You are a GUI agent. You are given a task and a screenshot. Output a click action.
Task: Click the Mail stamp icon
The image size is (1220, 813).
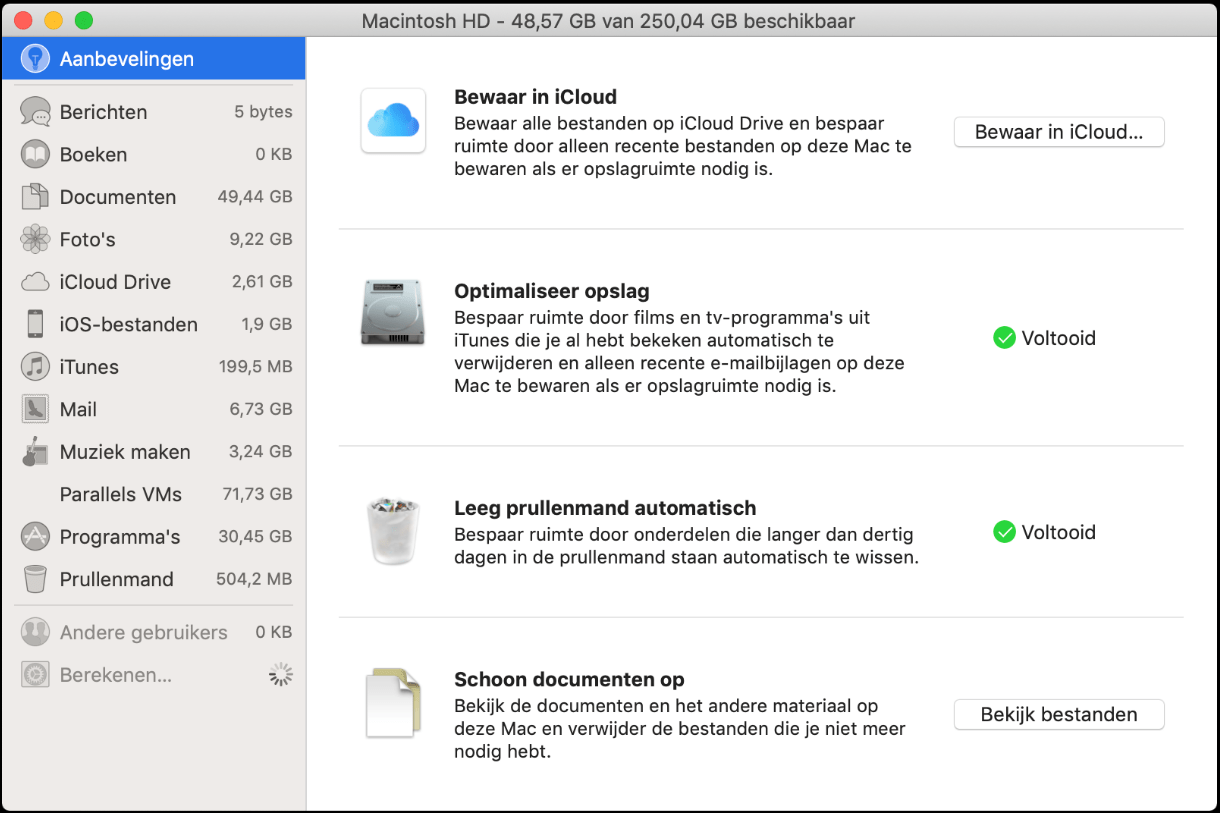[35, 409]
